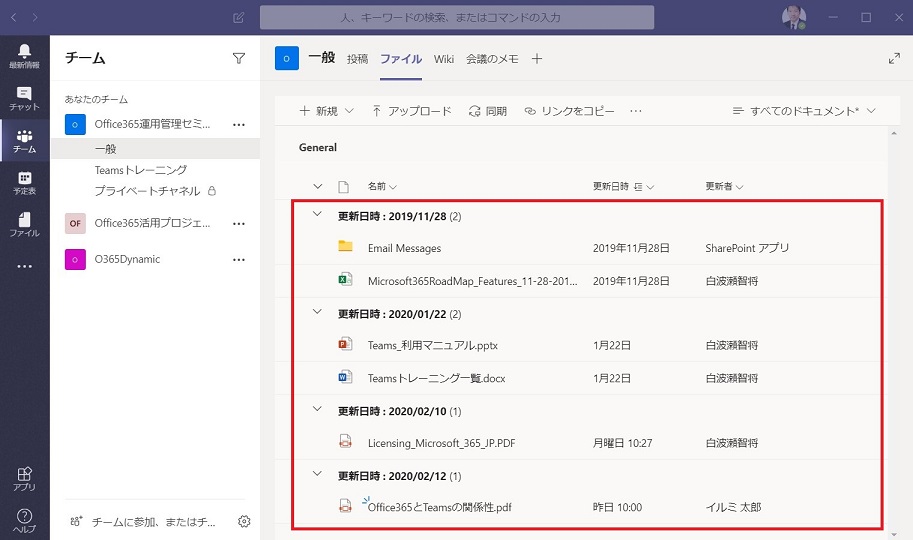913x540 pixels.
Task: Click the OF team avatar icon
Action: click(x=75, y=223)
